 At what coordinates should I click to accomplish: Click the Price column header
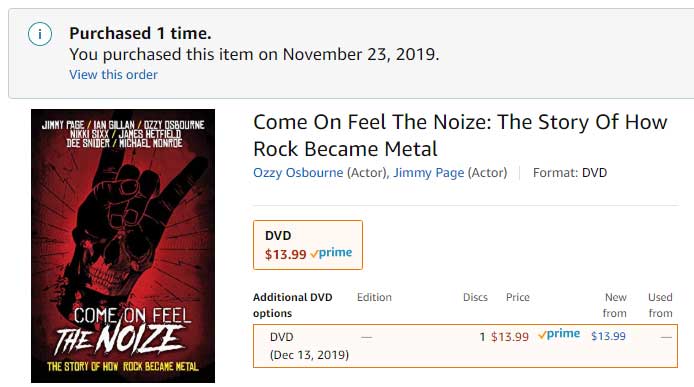[x=517, y=297]
